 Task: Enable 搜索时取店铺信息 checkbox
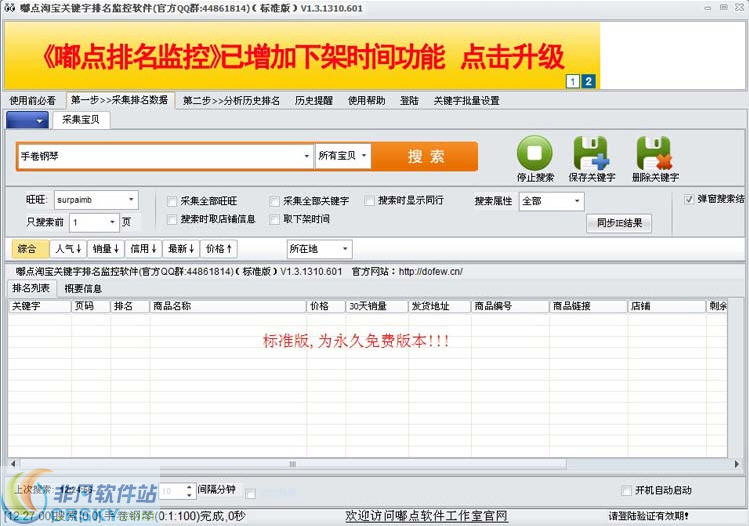[x=172, y=219]
